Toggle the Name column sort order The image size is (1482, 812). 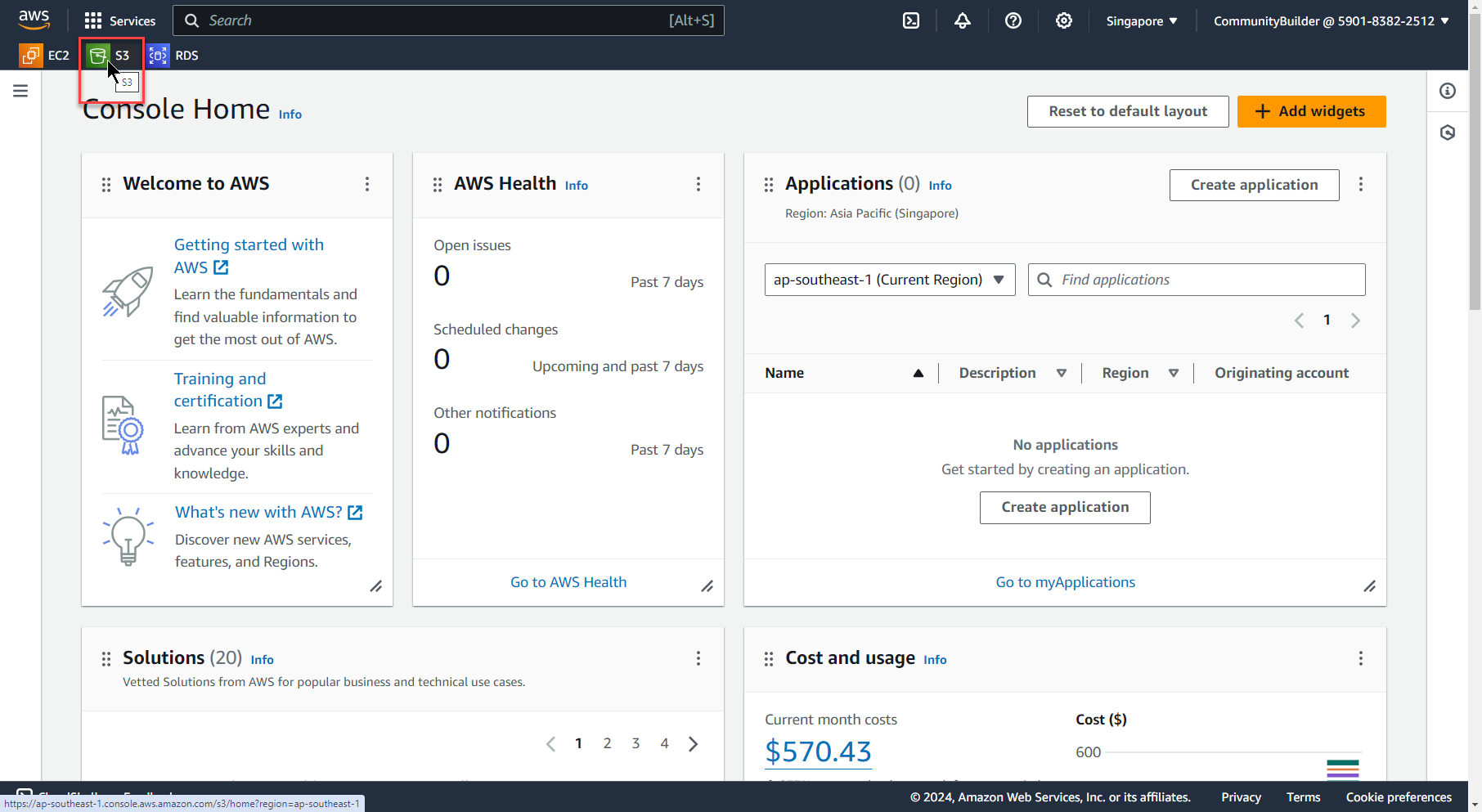tap(918, 373)
